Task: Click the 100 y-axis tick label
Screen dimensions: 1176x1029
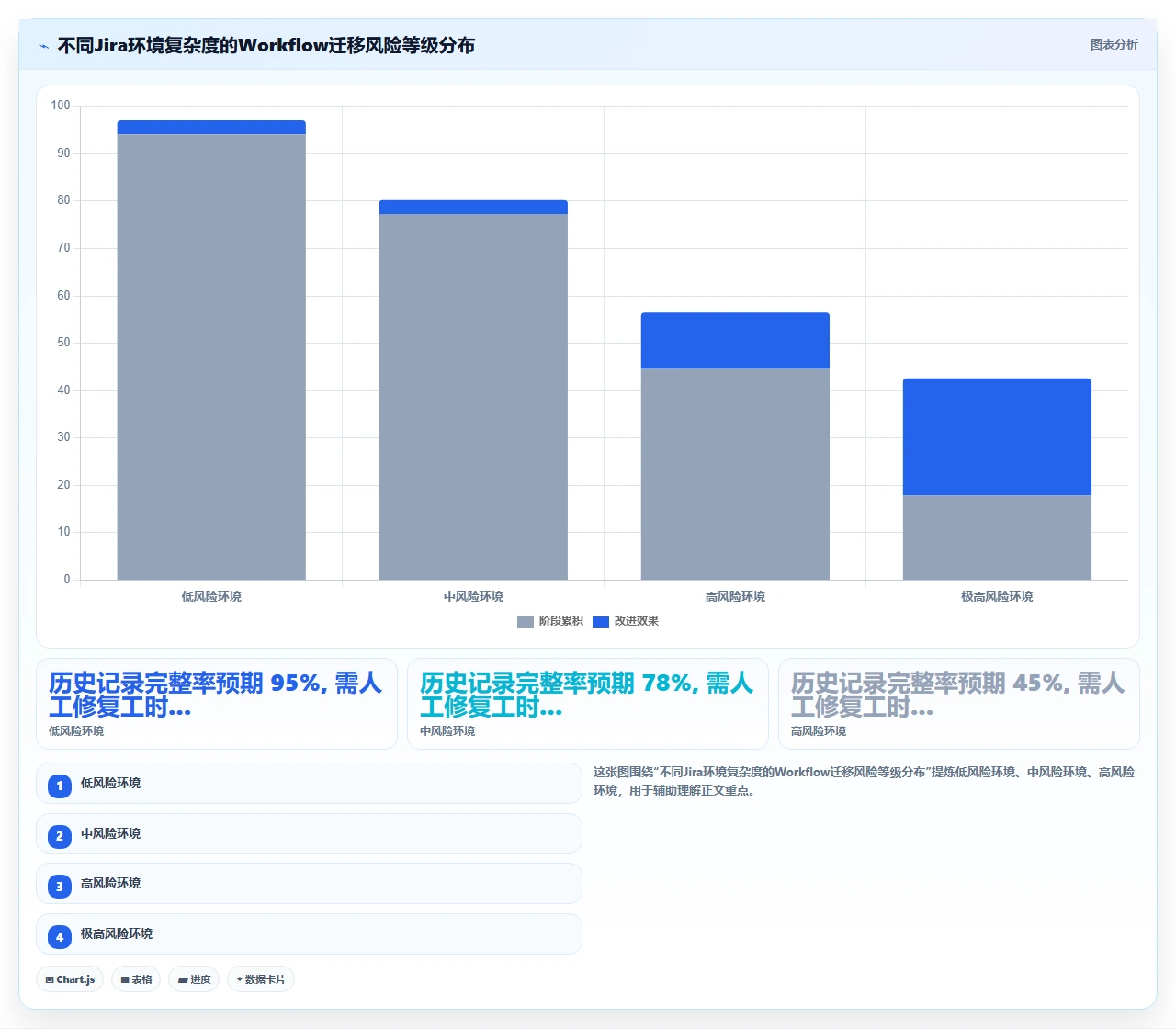Action: click(61, 106)
